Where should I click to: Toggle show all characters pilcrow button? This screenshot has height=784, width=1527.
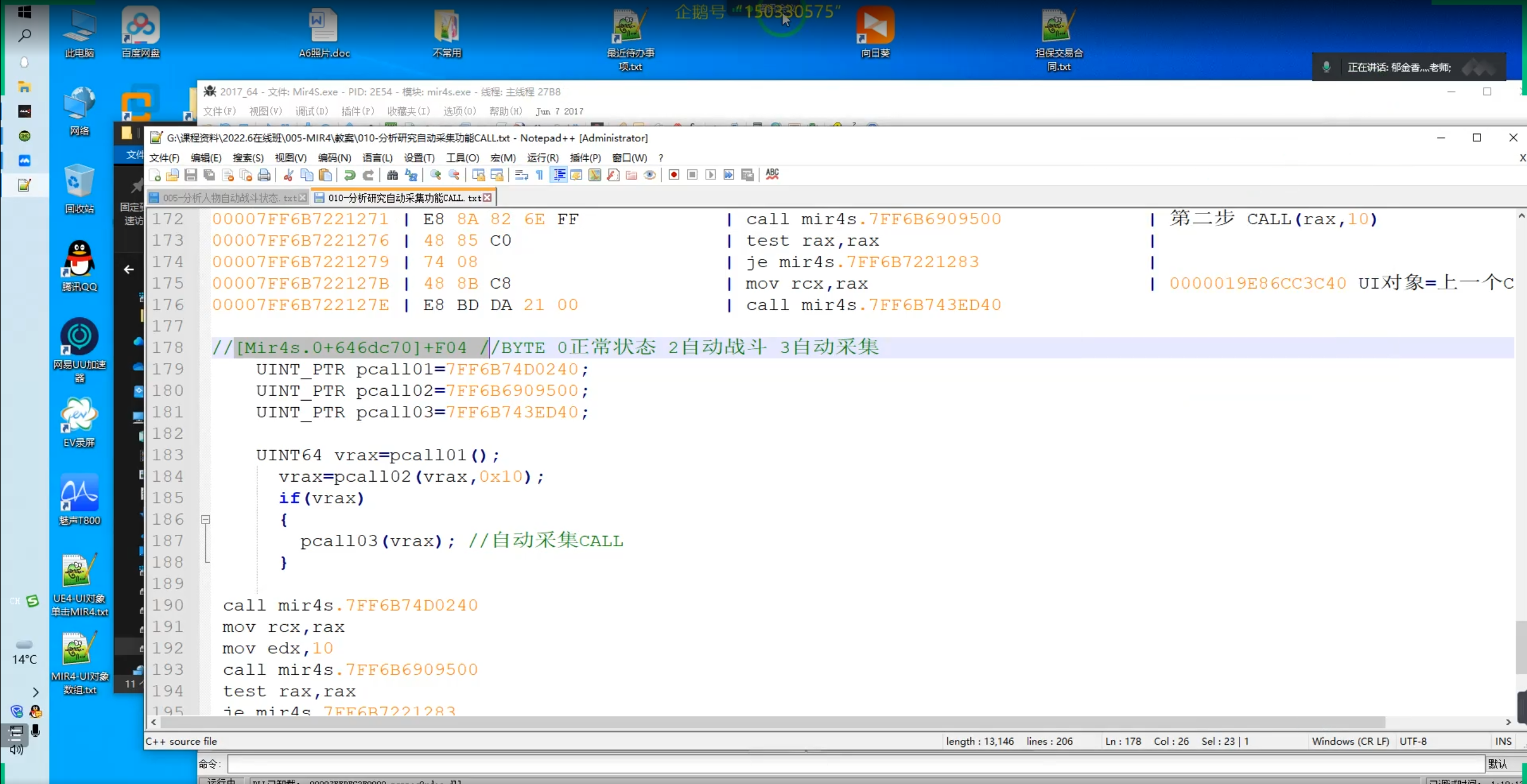pyautogui.click(x=540, y=175)
